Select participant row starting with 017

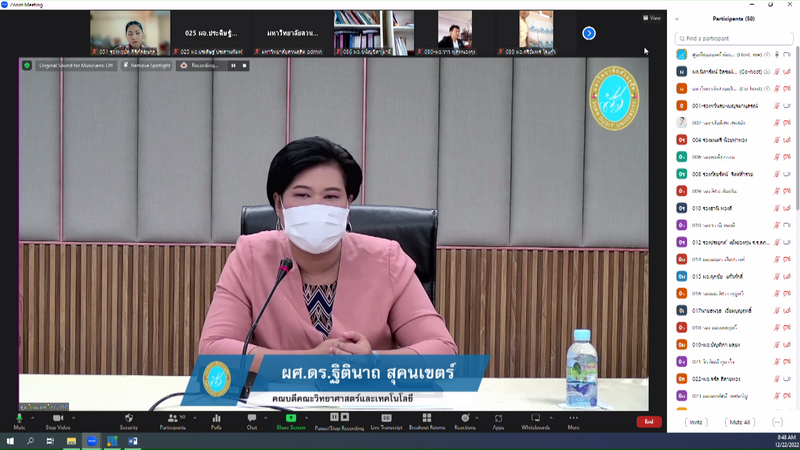[734, 310]
